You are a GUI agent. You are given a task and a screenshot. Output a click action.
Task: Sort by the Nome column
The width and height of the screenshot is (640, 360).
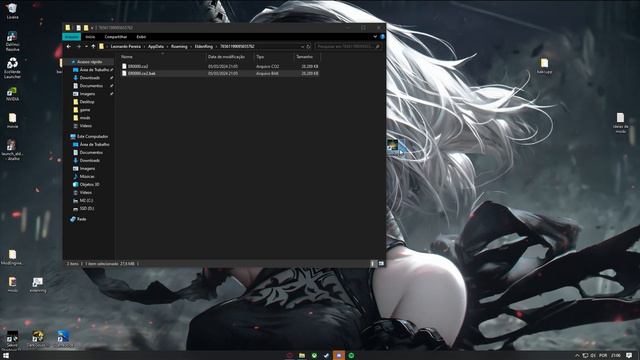(x=127, y=57)
